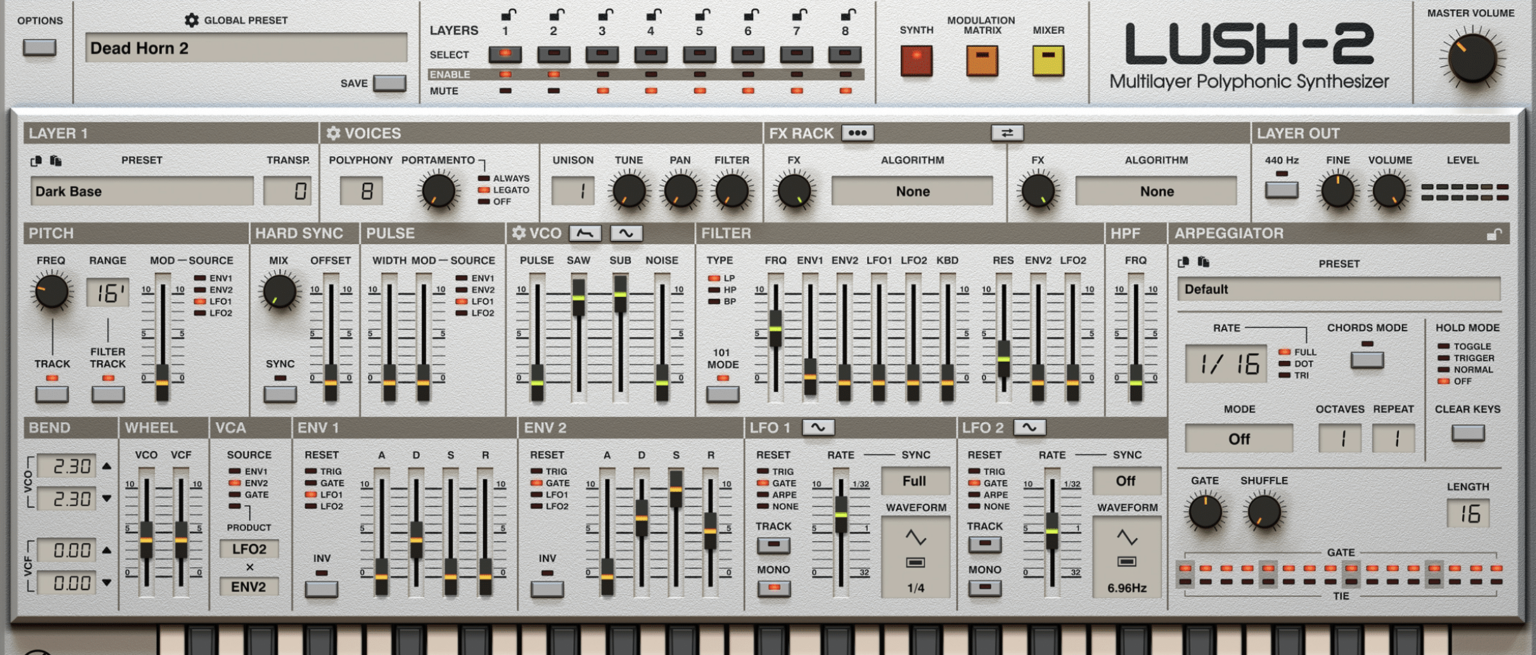The width and height of the screenshot is (1536, 655).
Task: Save the Dead Horn 2 global preset
Action: (x=388, y=84)
